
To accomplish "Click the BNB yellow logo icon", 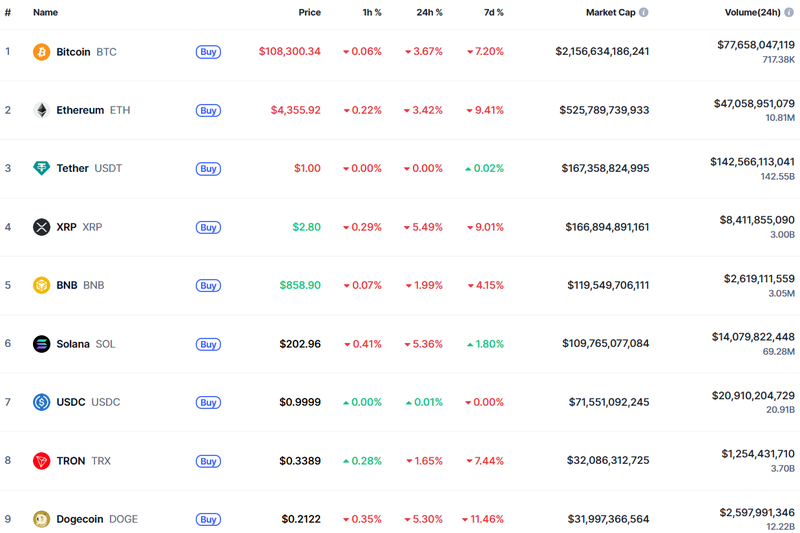I will (x=41, y=285).
